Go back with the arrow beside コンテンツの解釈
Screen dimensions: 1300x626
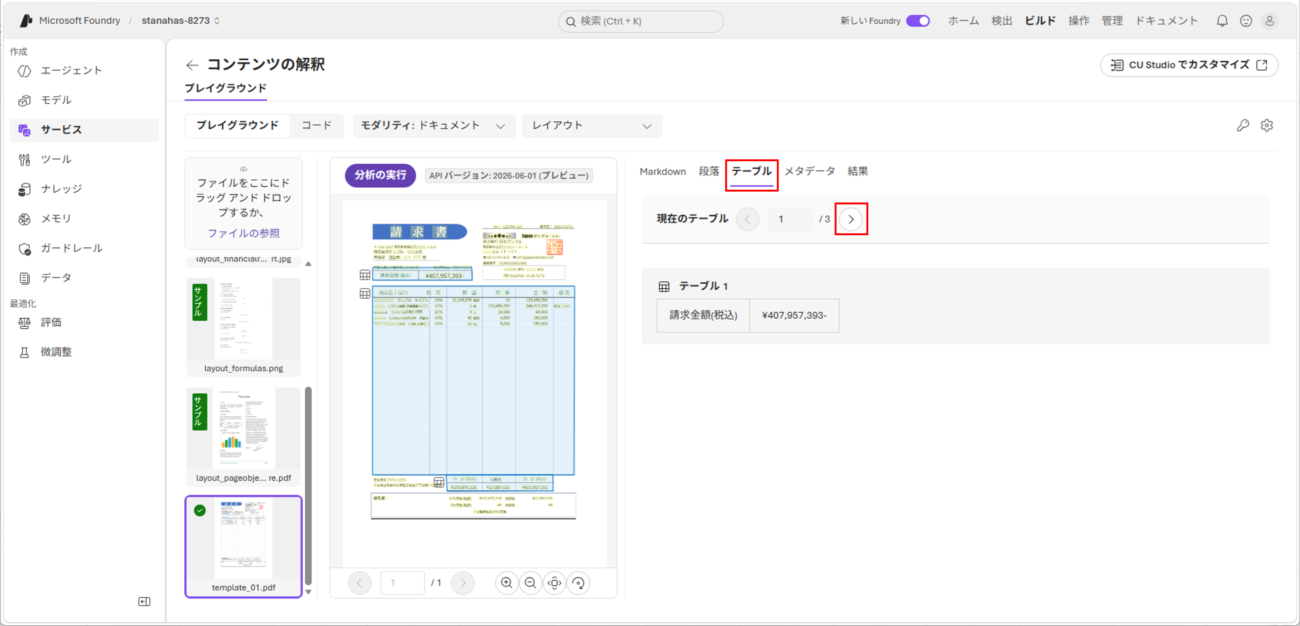192,65
